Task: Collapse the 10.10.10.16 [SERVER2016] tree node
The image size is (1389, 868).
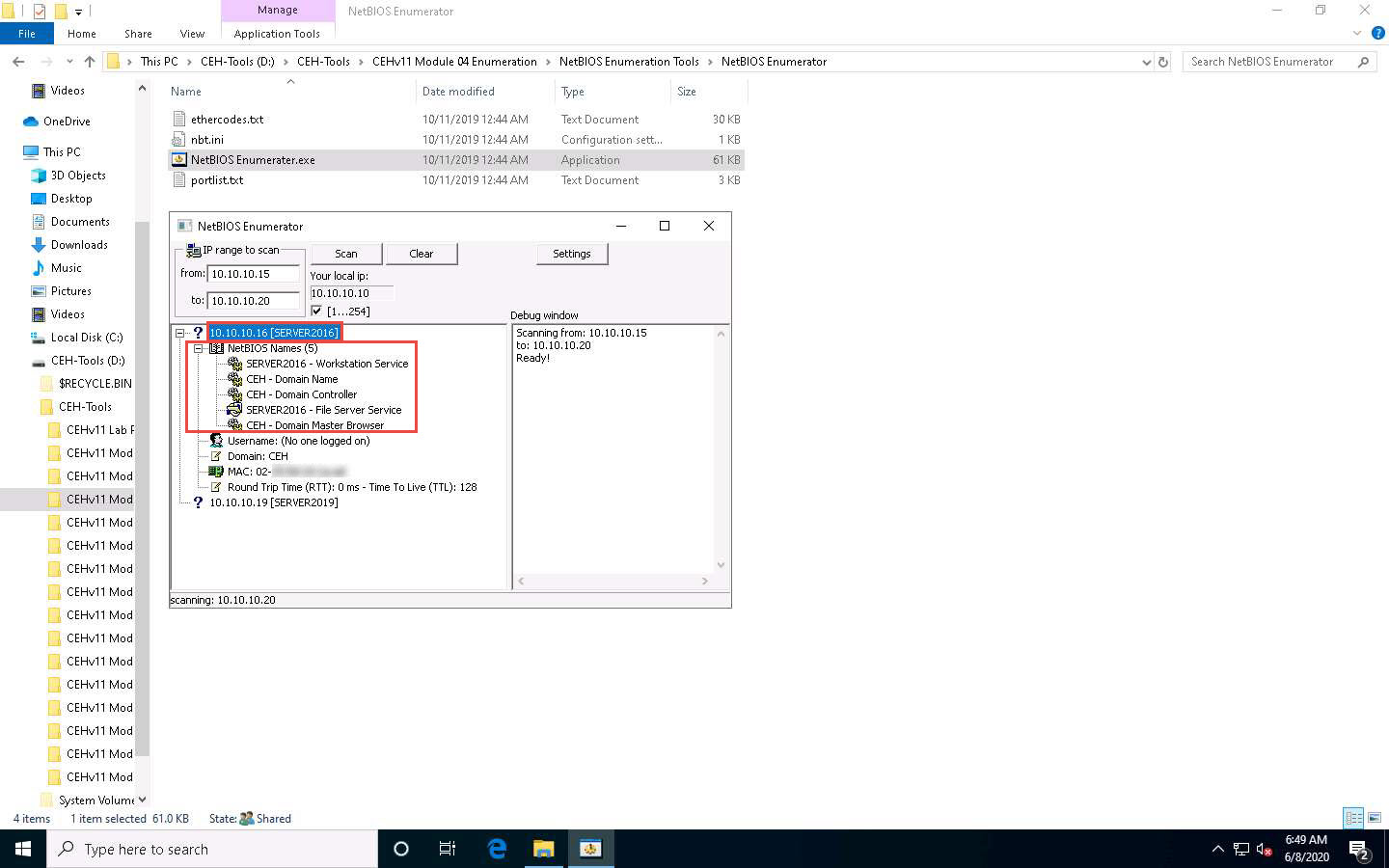Action: [x=180, y=333]
